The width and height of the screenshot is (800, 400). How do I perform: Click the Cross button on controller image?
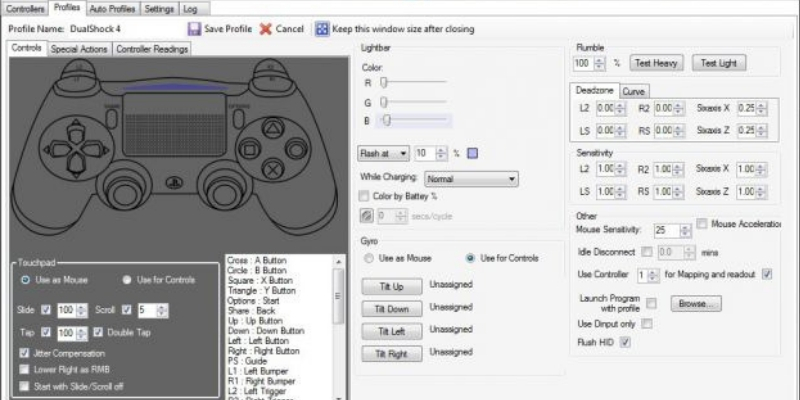click(273, 170)
